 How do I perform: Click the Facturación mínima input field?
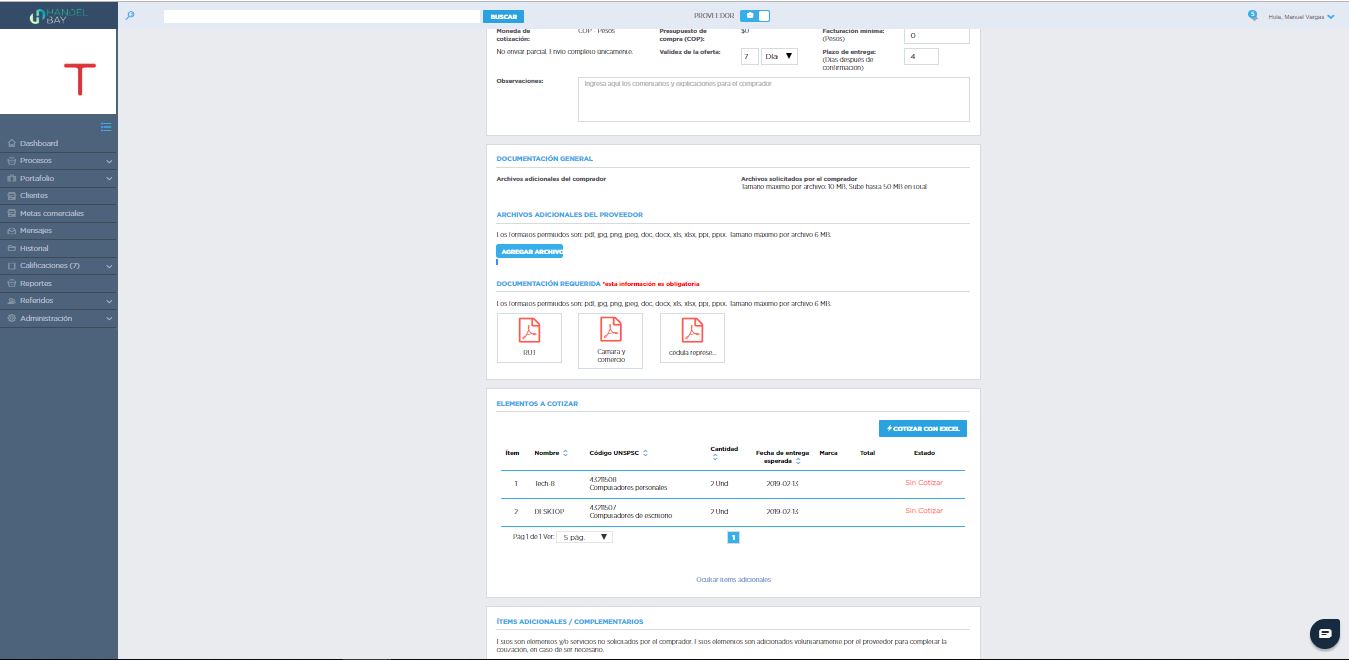(x=937, y=35)
